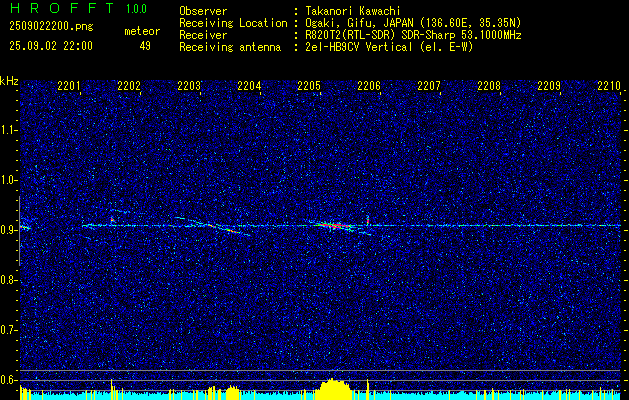Select the filename 2509022200.png
The height and width of the screenshot is (400, 629).
point(51,26)
